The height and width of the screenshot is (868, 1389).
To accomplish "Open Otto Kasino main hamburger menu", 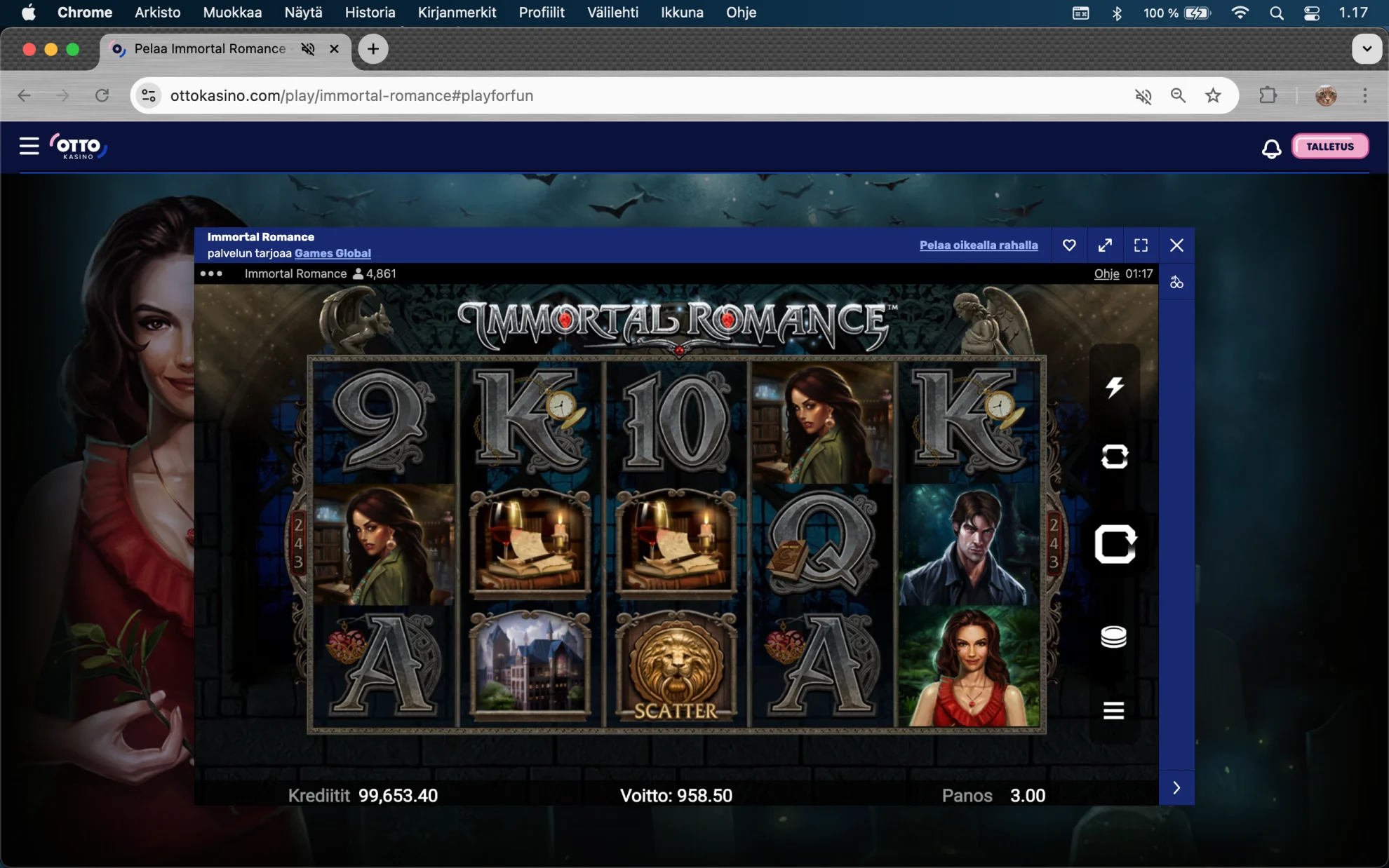I will (x=29, y=146).
